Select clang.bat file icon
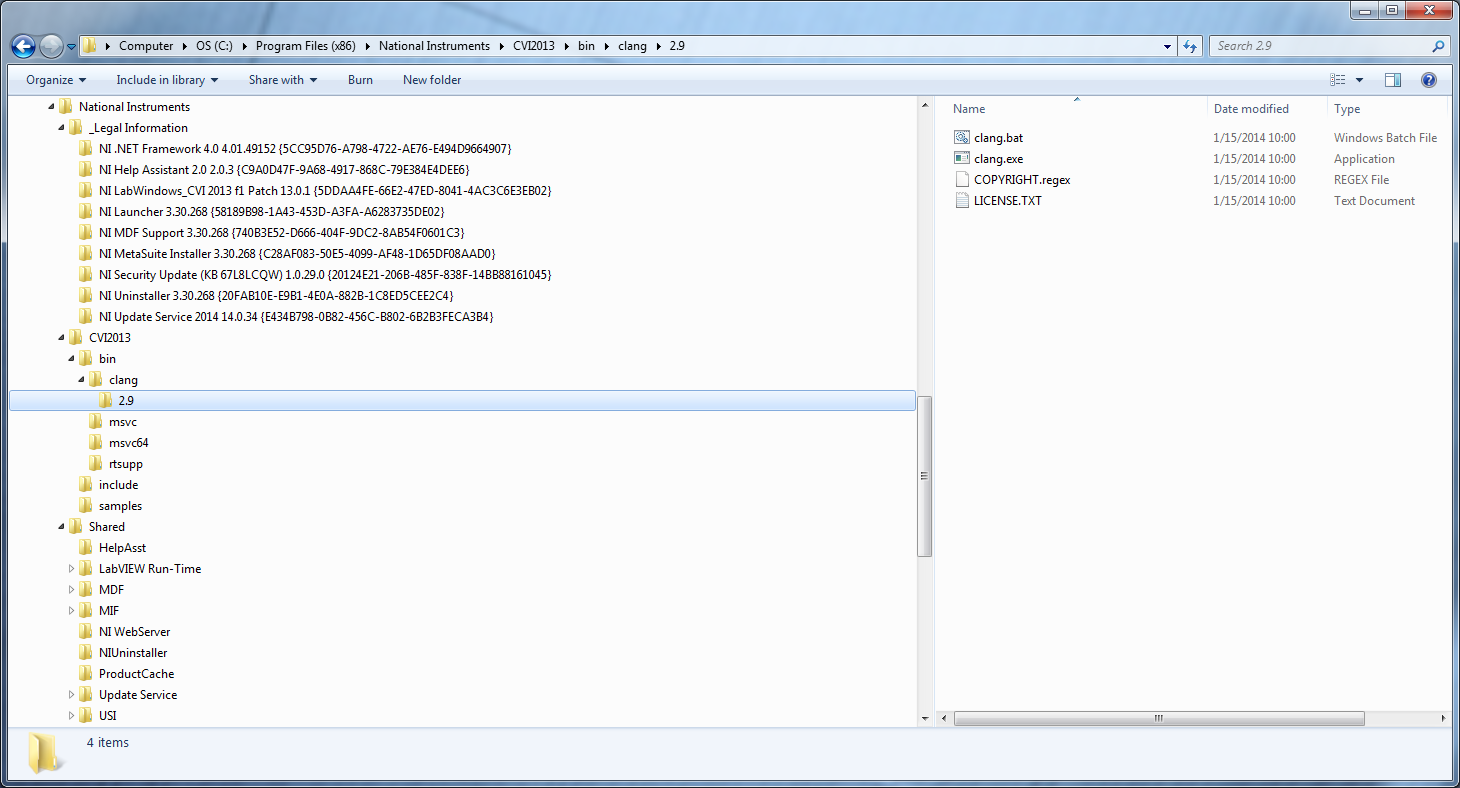The height and width of the screenshot is (788, 1460). pos(962,138)
